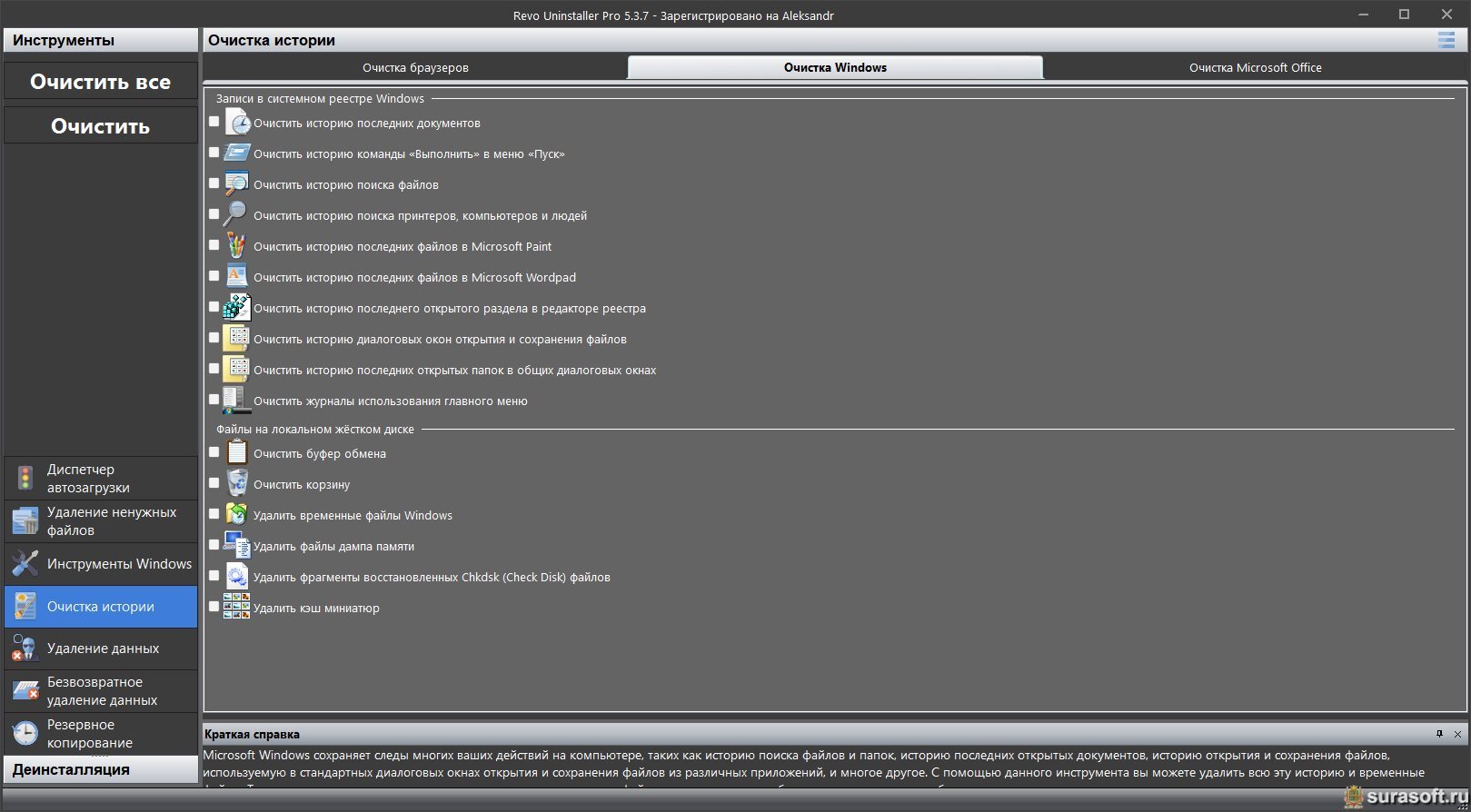This screenshot has height=812, width=1471.
Task: Select the Очистка Windows tab
Action: point(835,67)
